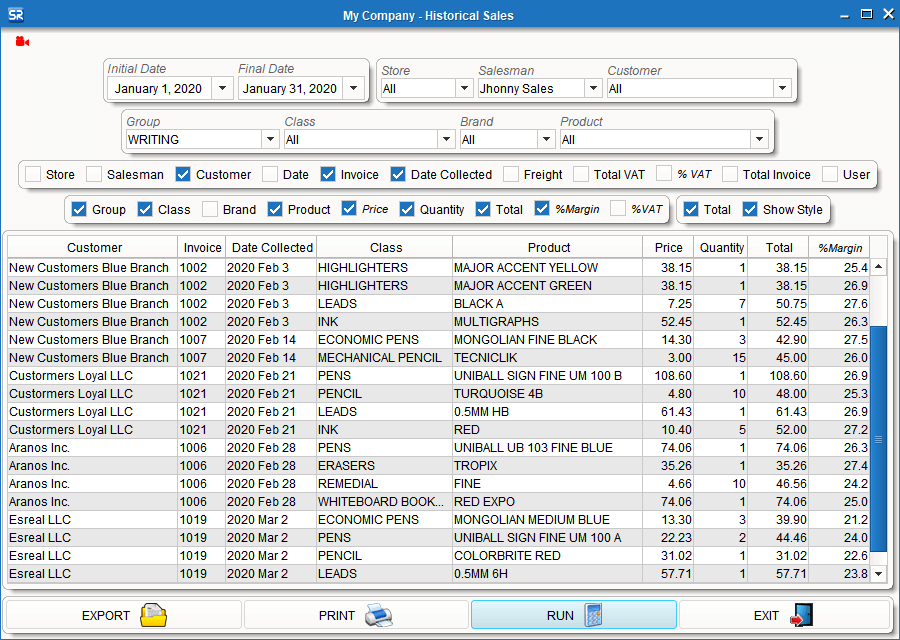Expand the Class filter dropdown
The width and height of the screenshot is (900, 640).
446,139
